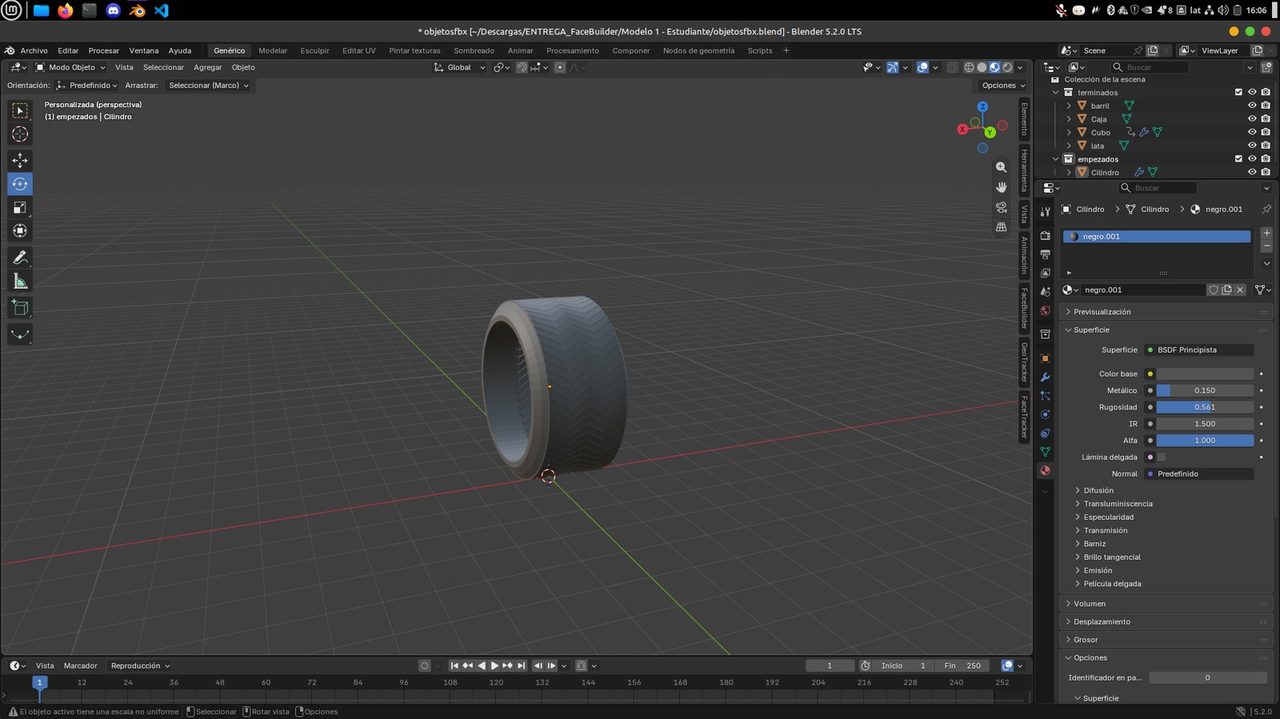
Task: Open the Predefinido orientation dropdown
Action: pyautogui.click(x=87, y=85)
